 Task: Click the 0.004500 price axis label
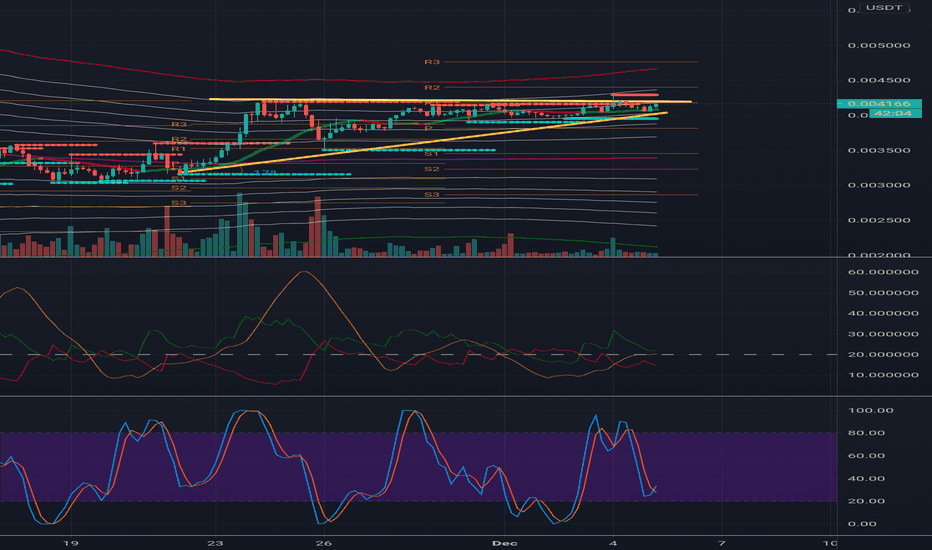click(x=879, y=80)
